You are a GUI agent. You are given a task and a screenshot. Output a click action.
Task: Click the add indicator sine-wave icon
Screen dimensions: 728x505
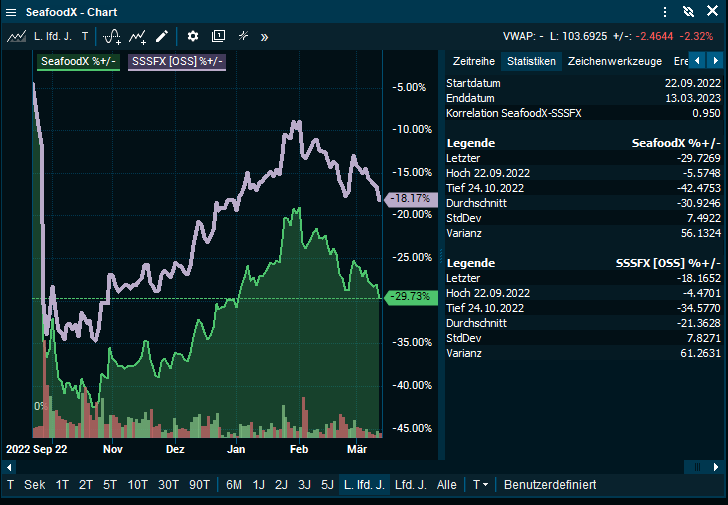(x=112, y=36)
